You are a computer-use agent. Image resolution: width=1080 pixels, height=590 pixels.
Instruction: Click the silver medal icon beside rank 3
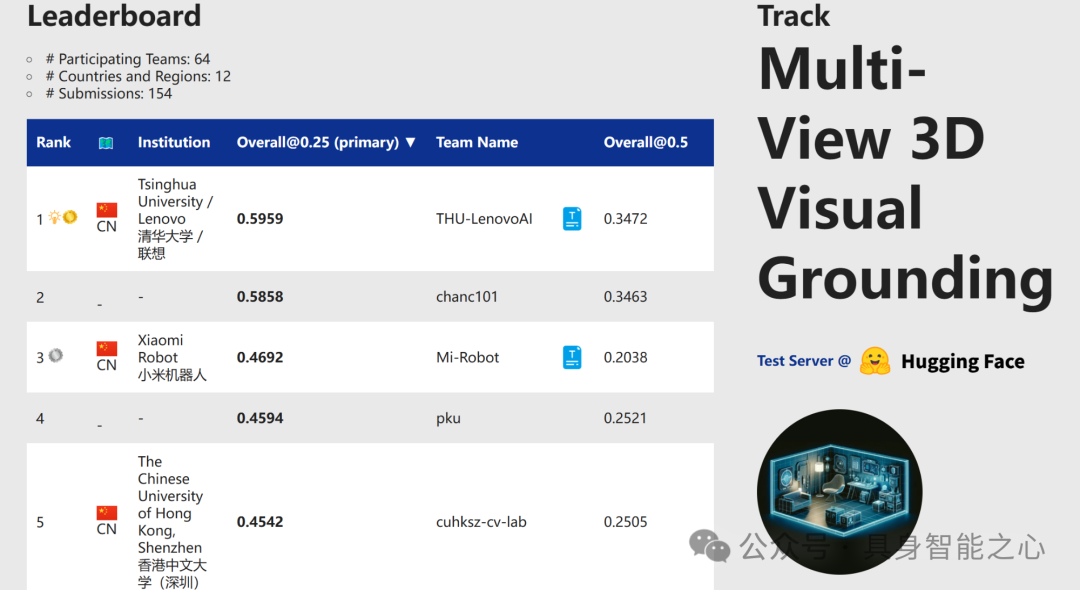click(56, 355)
